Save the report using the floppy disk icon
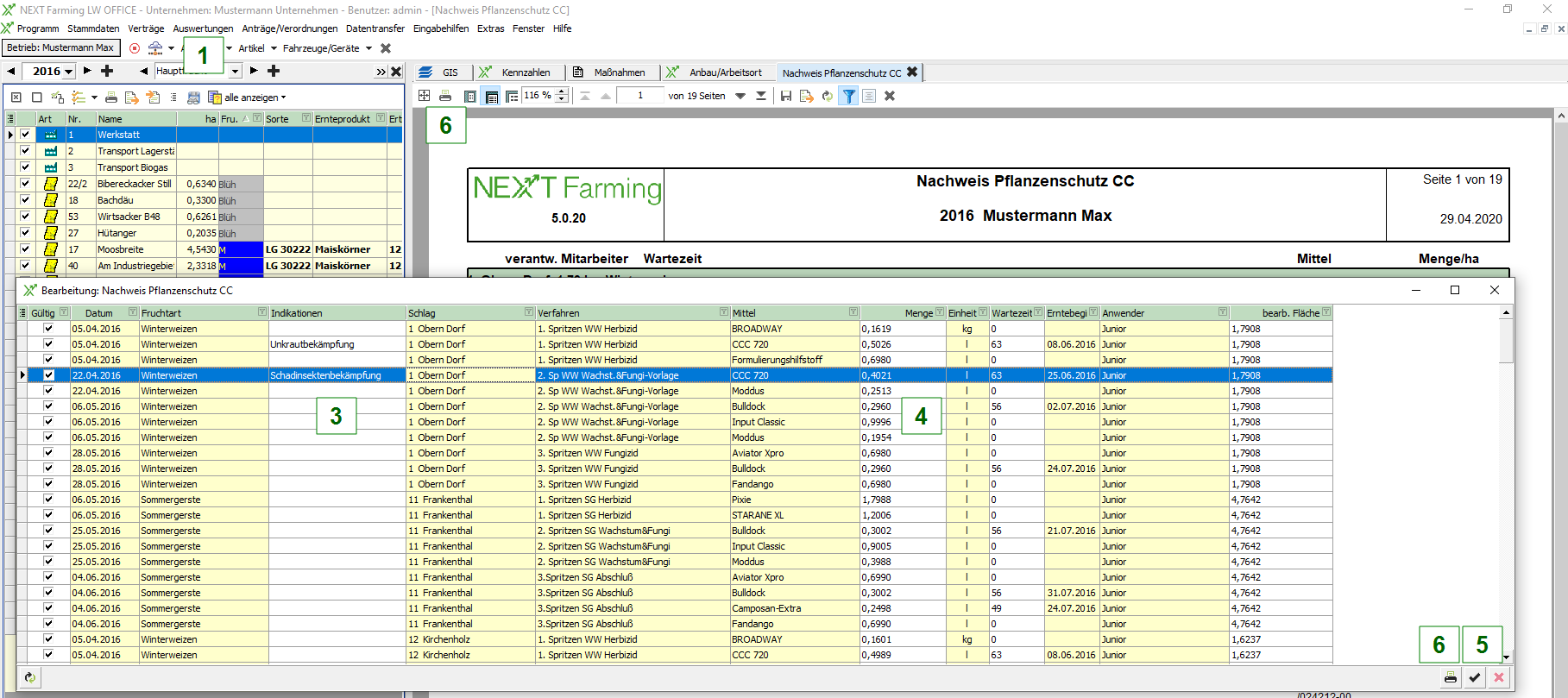1568x698 pixels. pyautogui.click(x=786, y=96)
